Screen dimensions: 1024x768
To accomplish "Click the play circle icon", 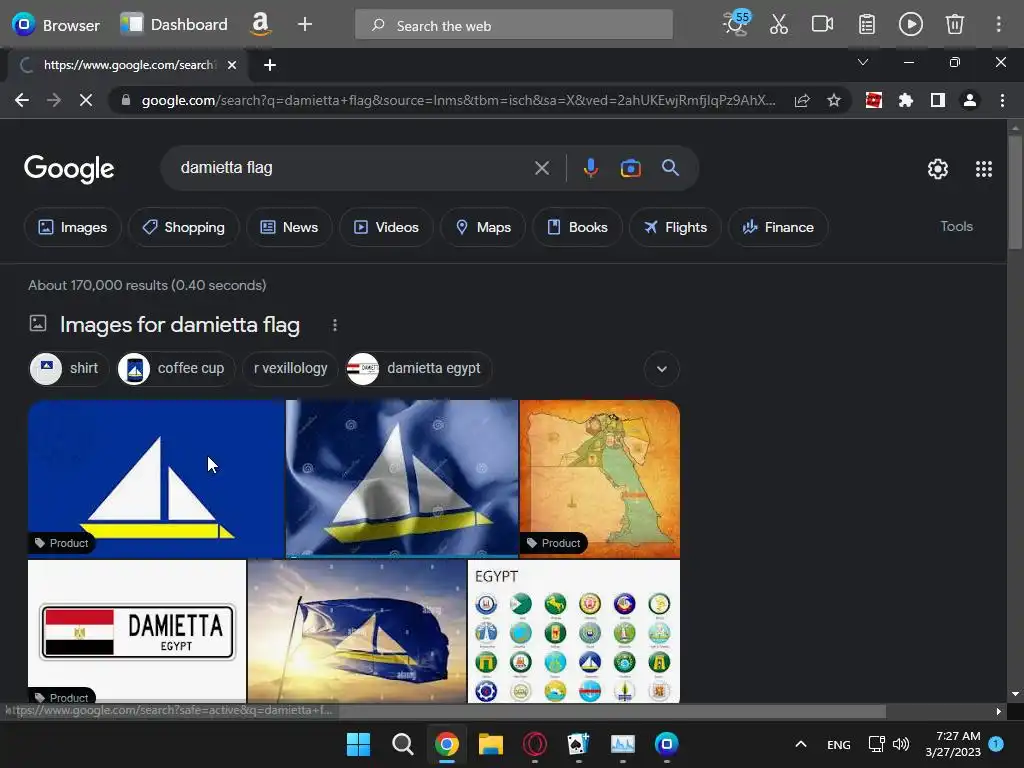I will [x=910, y=25].
